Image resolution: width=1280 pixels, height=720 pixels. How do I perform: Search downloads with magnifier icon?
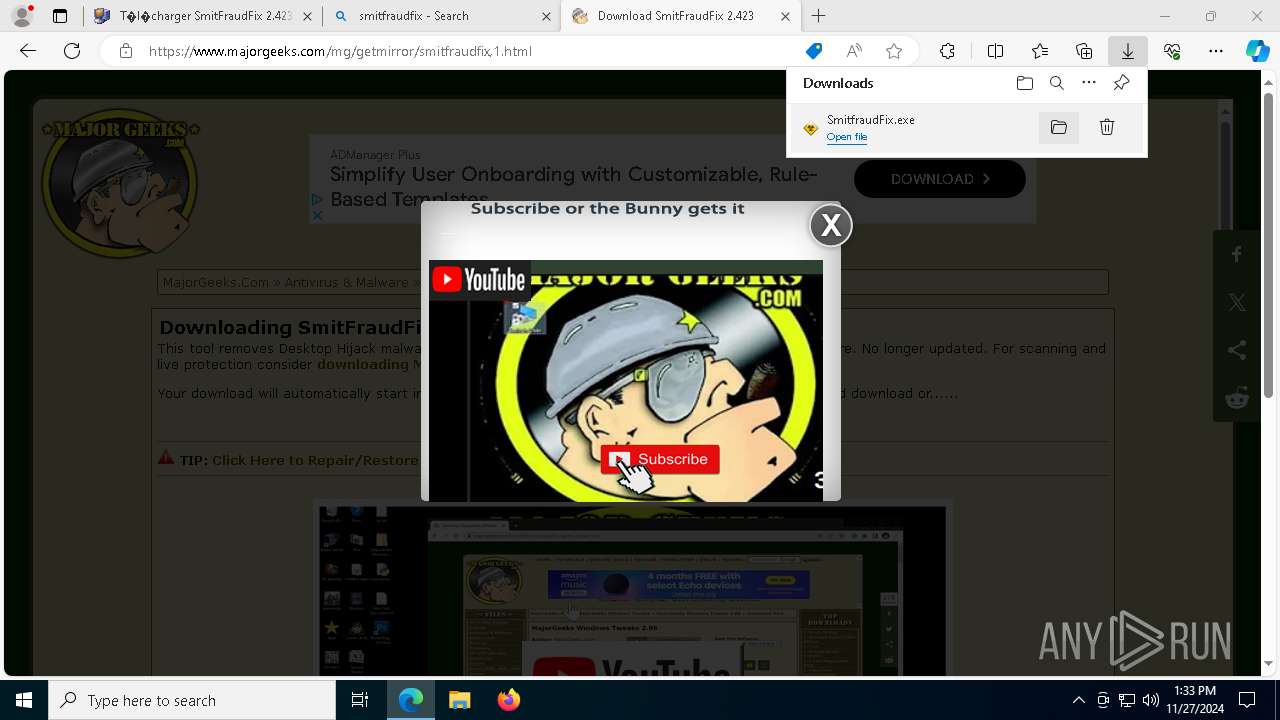1056,83
